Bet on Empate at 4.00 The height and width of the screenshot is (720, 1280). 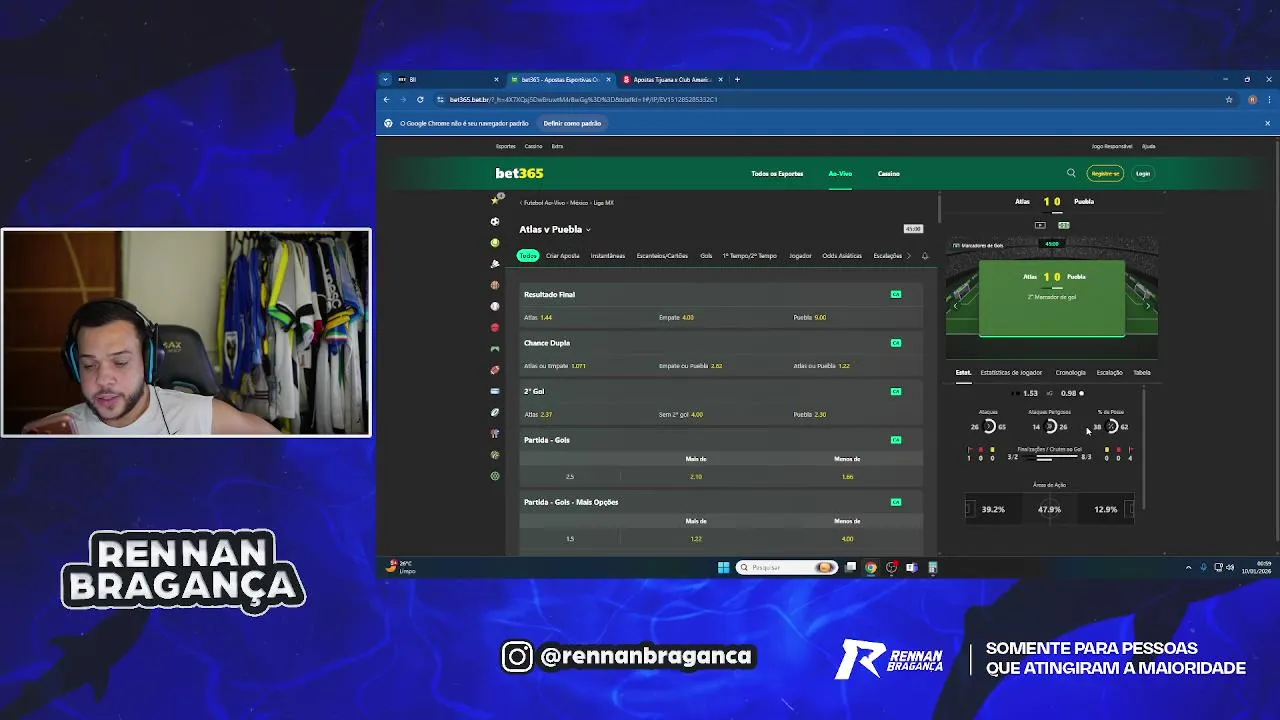coord(720,317)
